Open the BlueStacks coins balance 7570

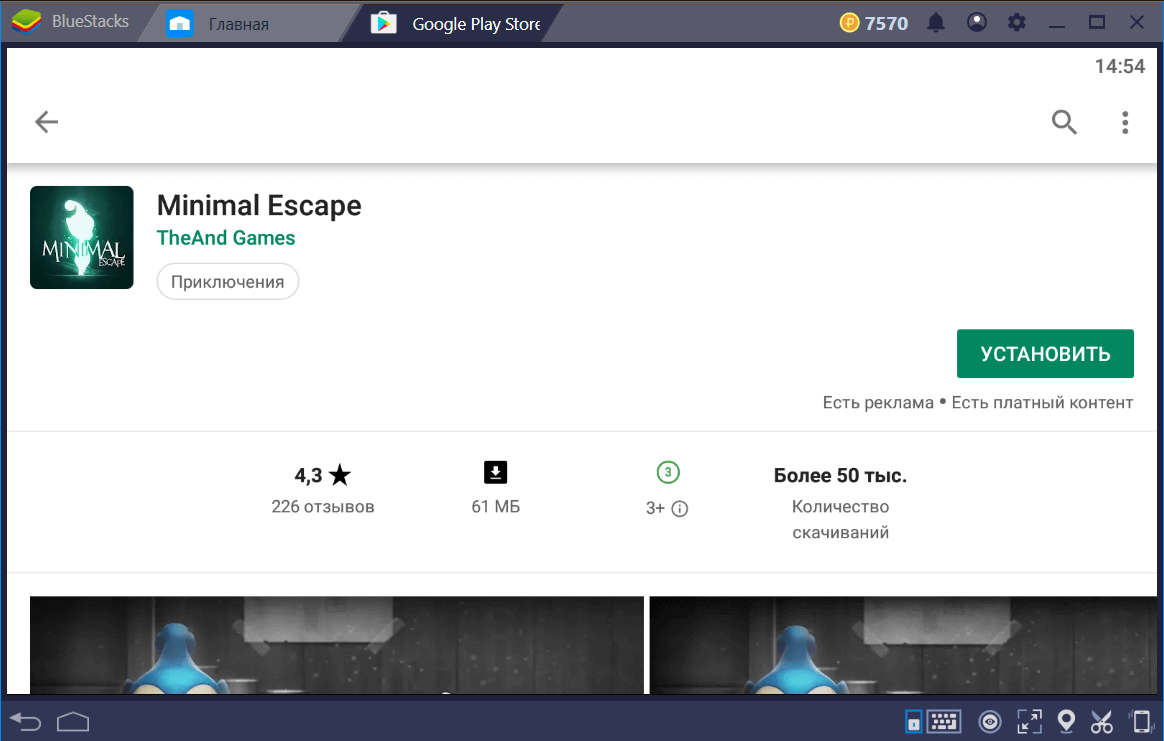coord(874,23)
